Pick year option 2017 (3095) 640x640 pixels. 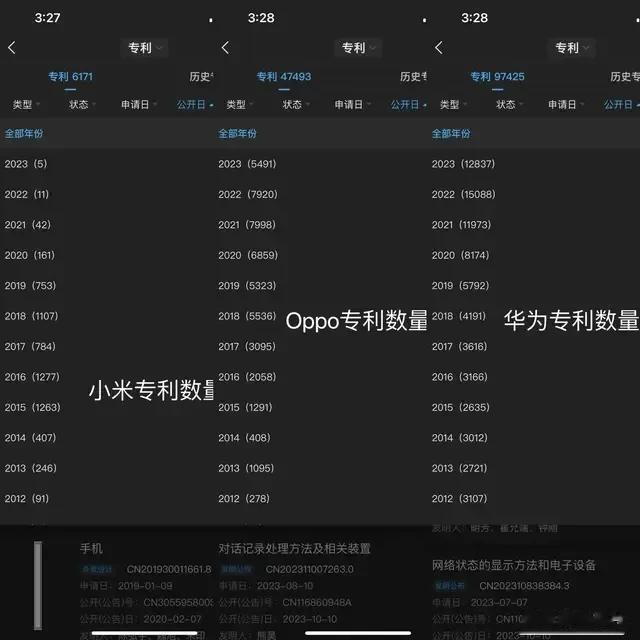click(247, 346)
